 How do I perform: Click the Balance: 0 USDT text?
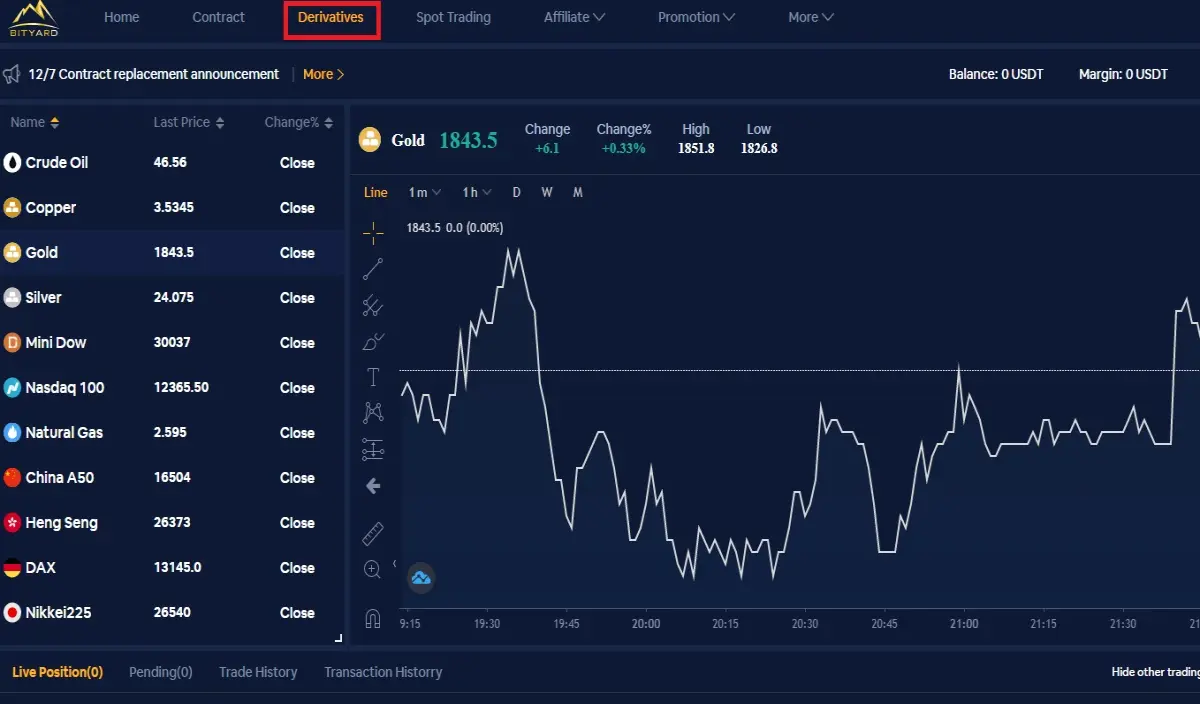[996, 74]
